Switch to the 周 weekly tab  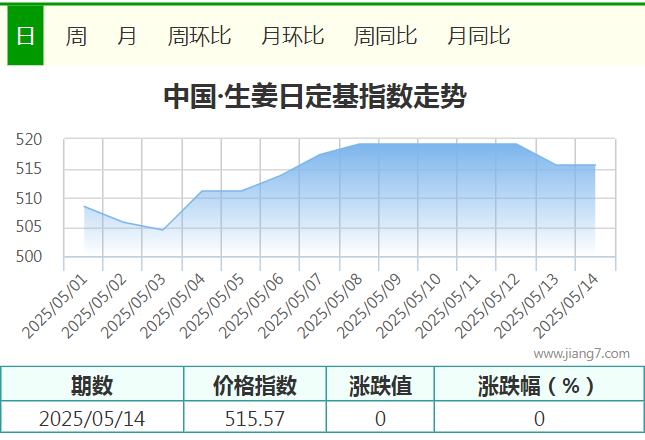[76, 36]
